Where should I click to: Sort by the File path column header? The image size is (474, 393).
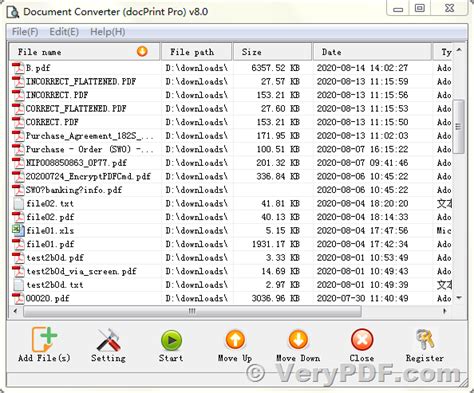point(197,52)
